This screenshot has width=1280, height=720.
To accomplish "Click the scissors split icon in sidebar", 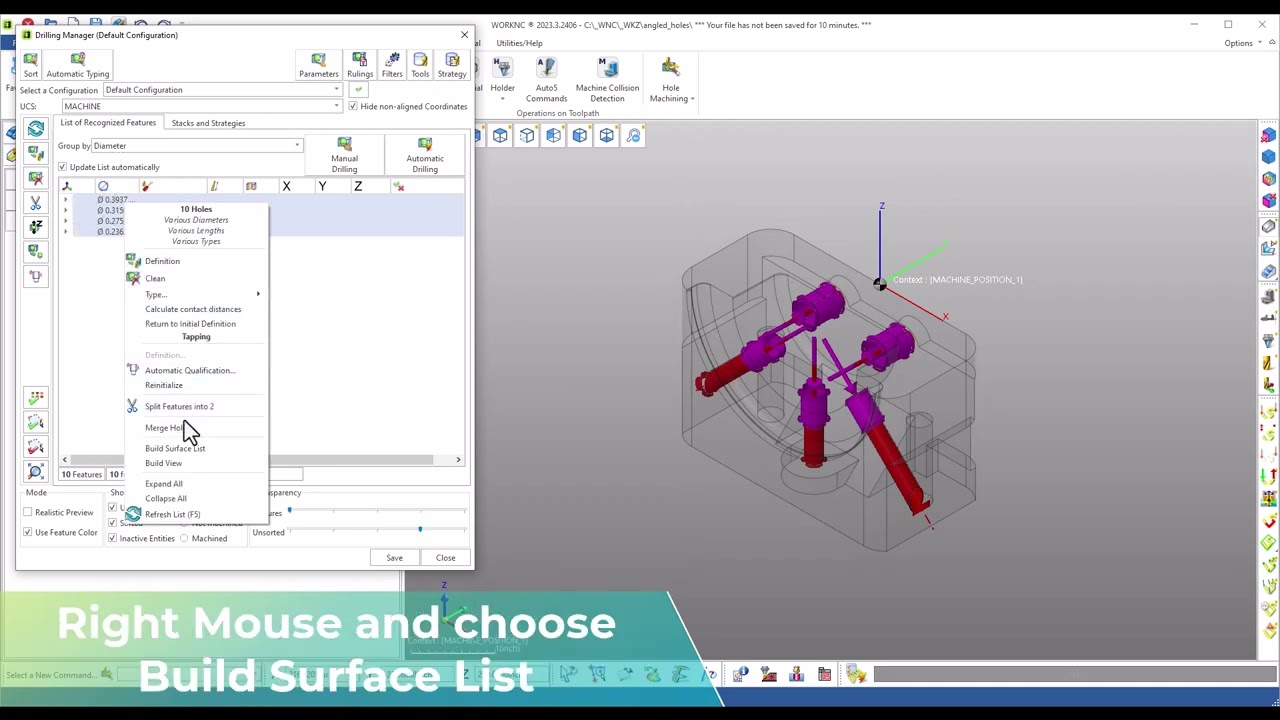I will pos(36,203).
